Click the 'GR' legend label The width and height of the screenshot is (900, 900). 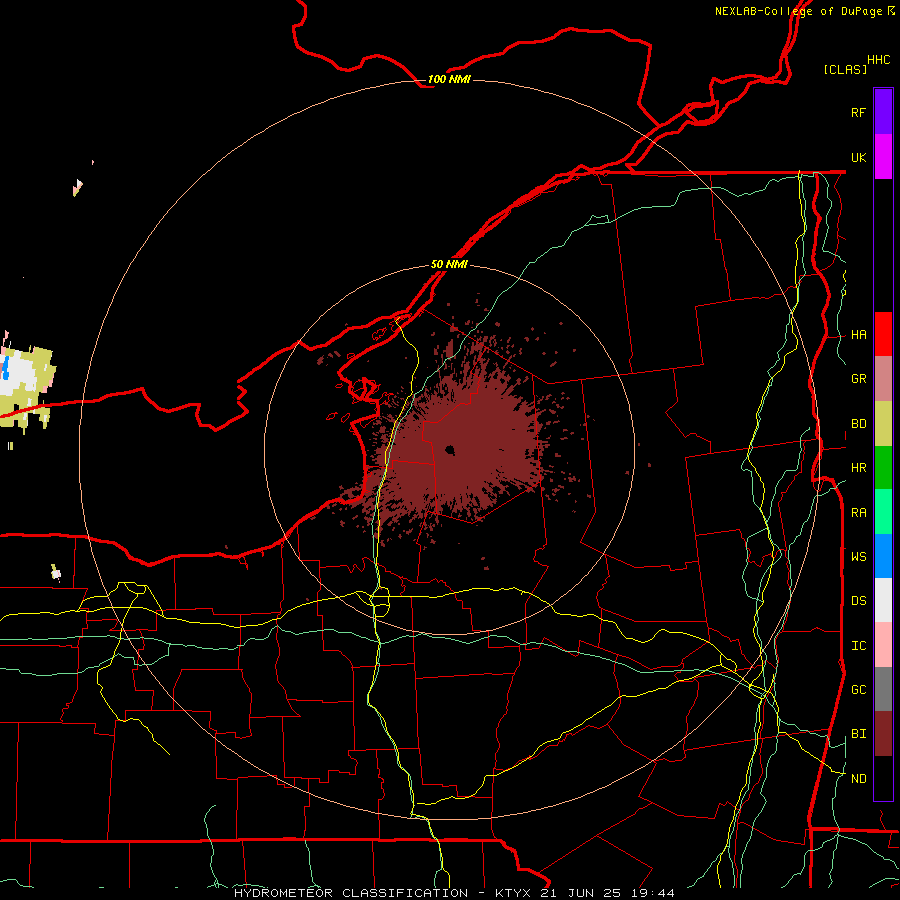click(858, 379)
